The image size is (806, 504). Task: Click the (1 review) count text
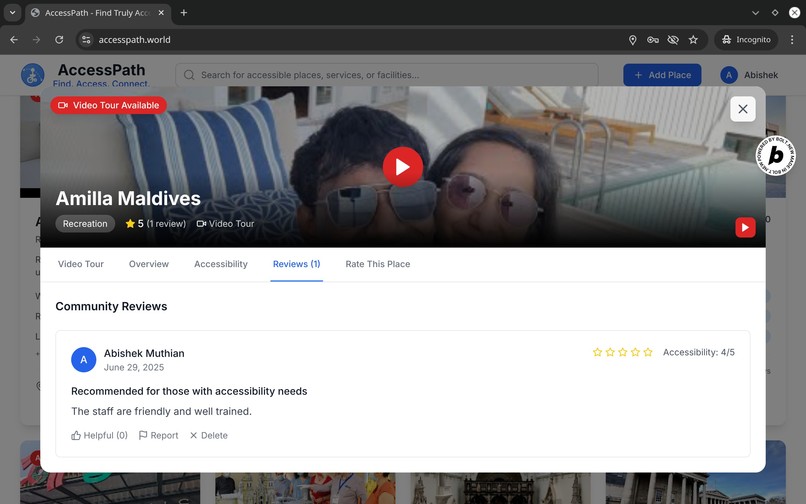166,224
